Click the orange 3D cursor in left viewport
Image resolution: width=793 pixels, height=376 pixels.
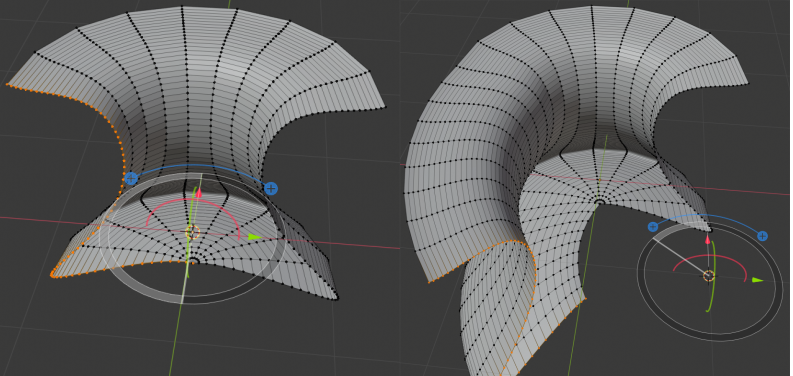(x=193, y=232)
